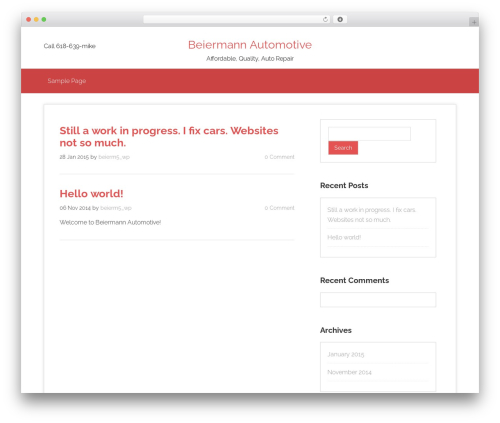Click the 'Affordable. Quality. Auto Repair' tagline
The height and width of the screenshot is (423, 500).
[250, 59]
